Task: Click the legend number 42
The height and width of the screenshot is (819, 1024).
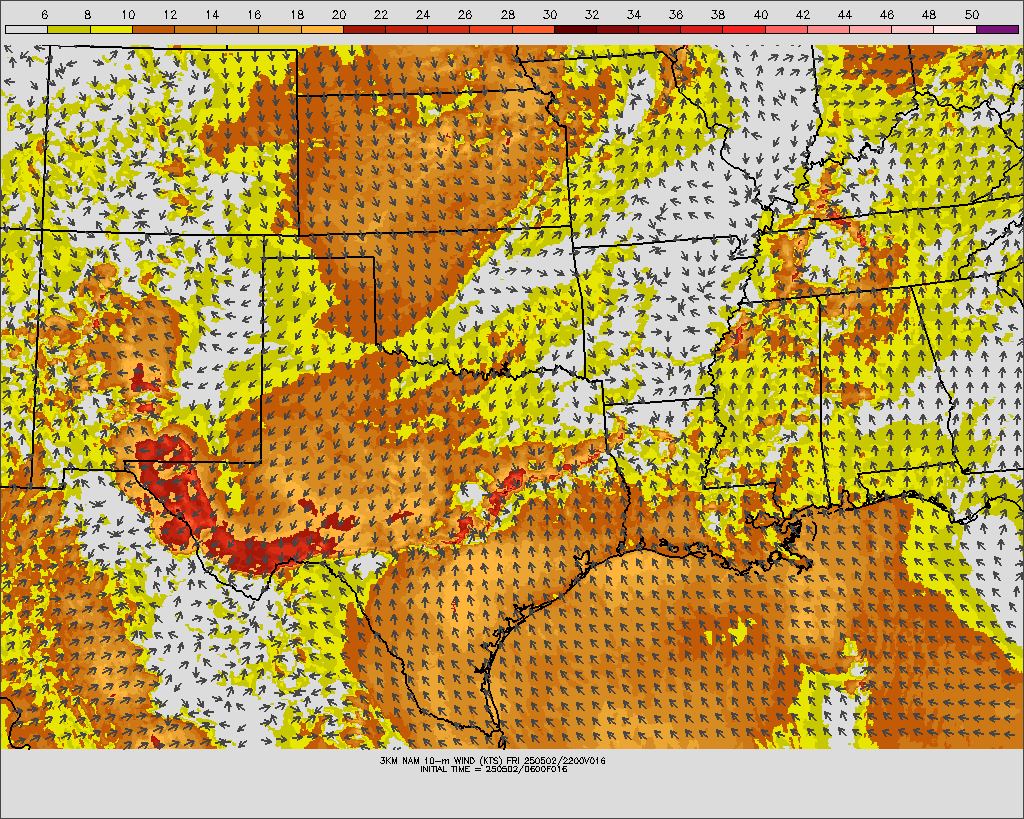Action: (803, 14)
